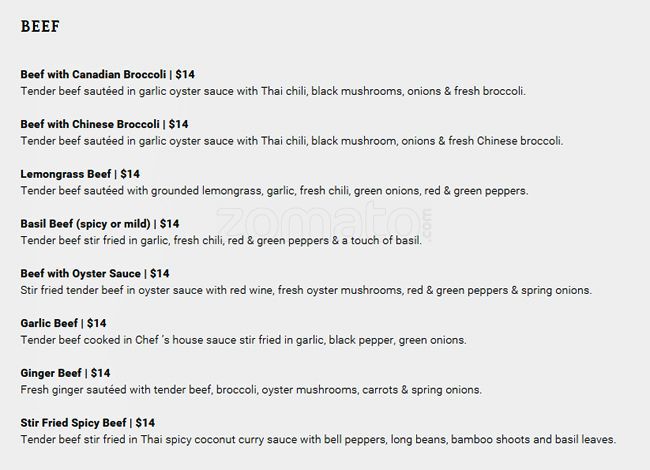Viewport: 650px width, 470px height.
Task: Select the Ginger Beef item title
Action: coord(51,373)
